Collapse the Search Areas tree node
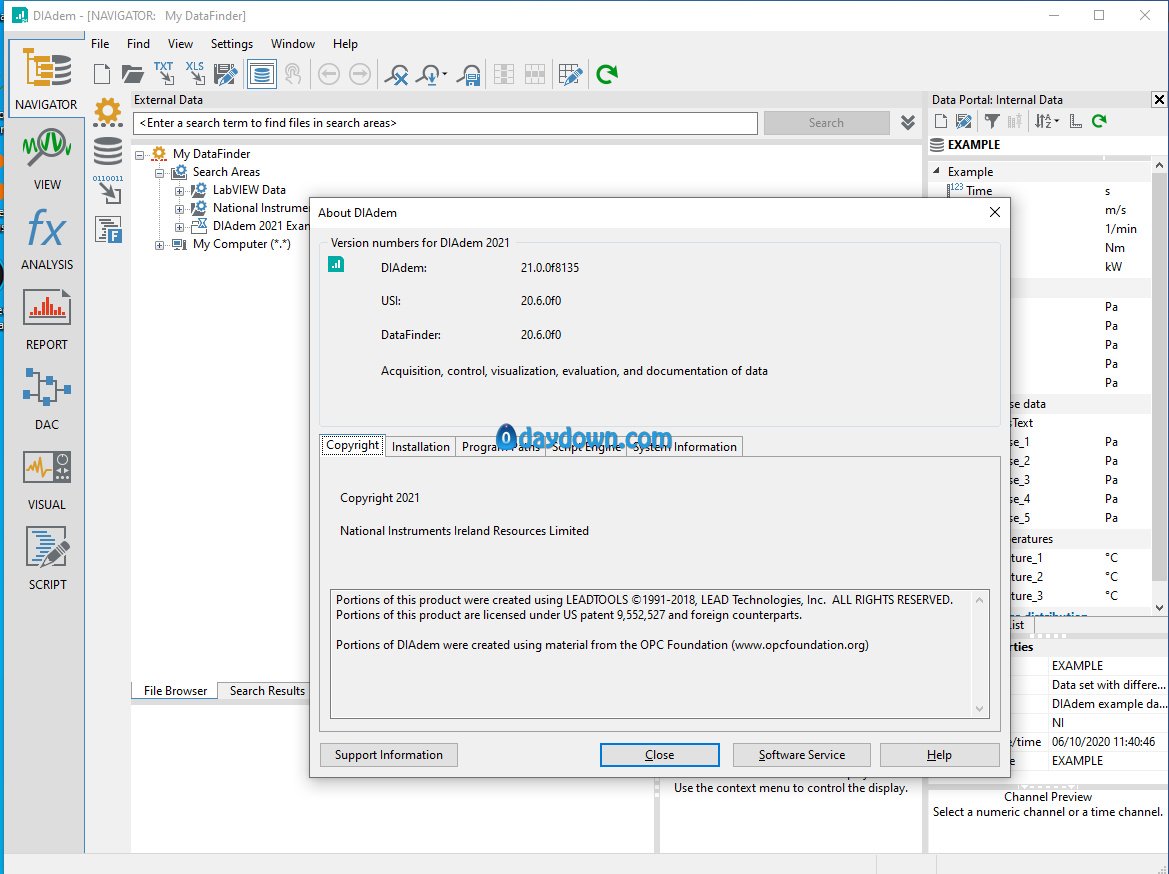This screenshot has width=1169, height=874. pos(160,172)
